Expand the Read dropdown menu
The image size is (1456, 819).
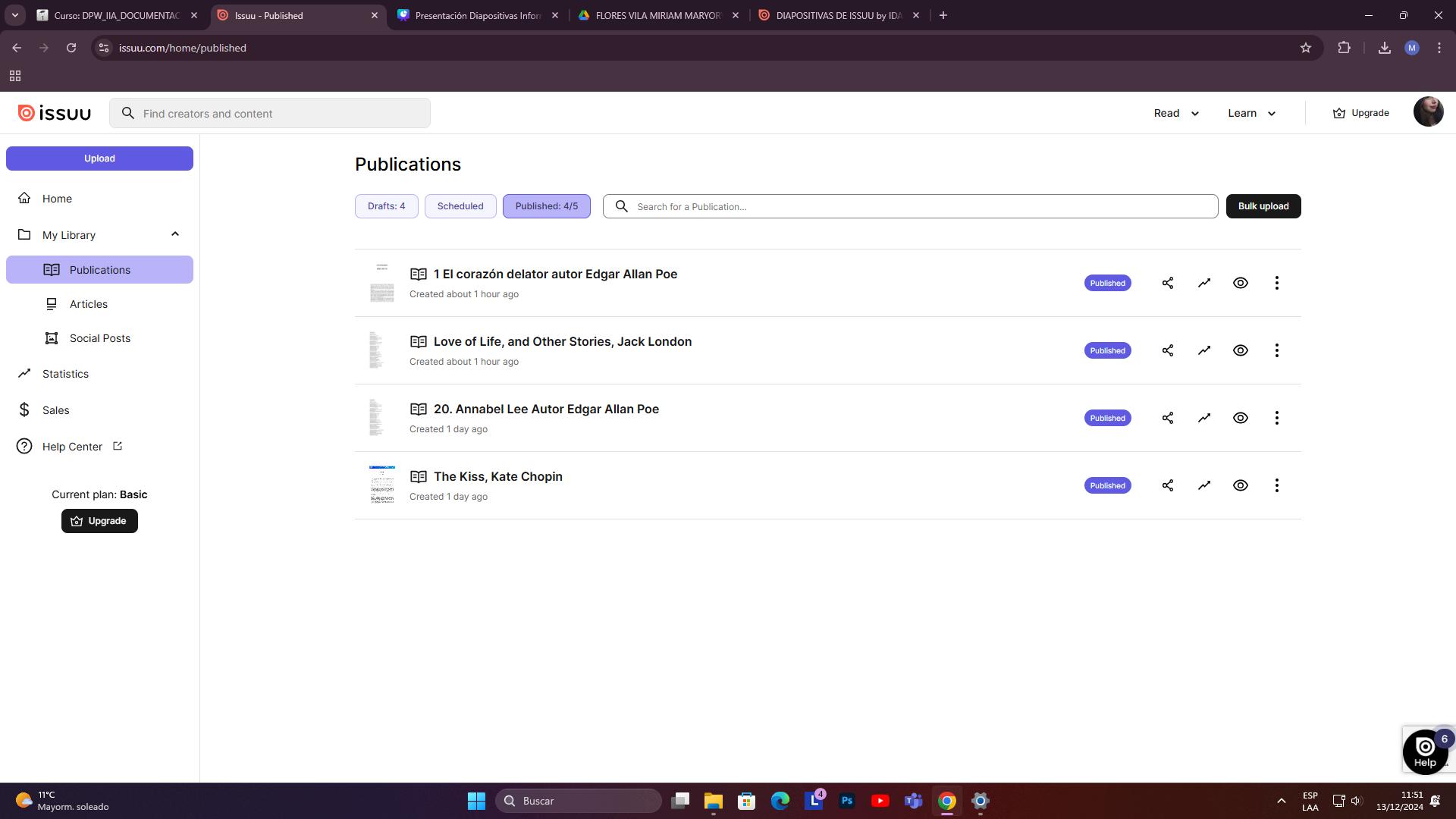pyautogui.click(x=1176, y=113)
